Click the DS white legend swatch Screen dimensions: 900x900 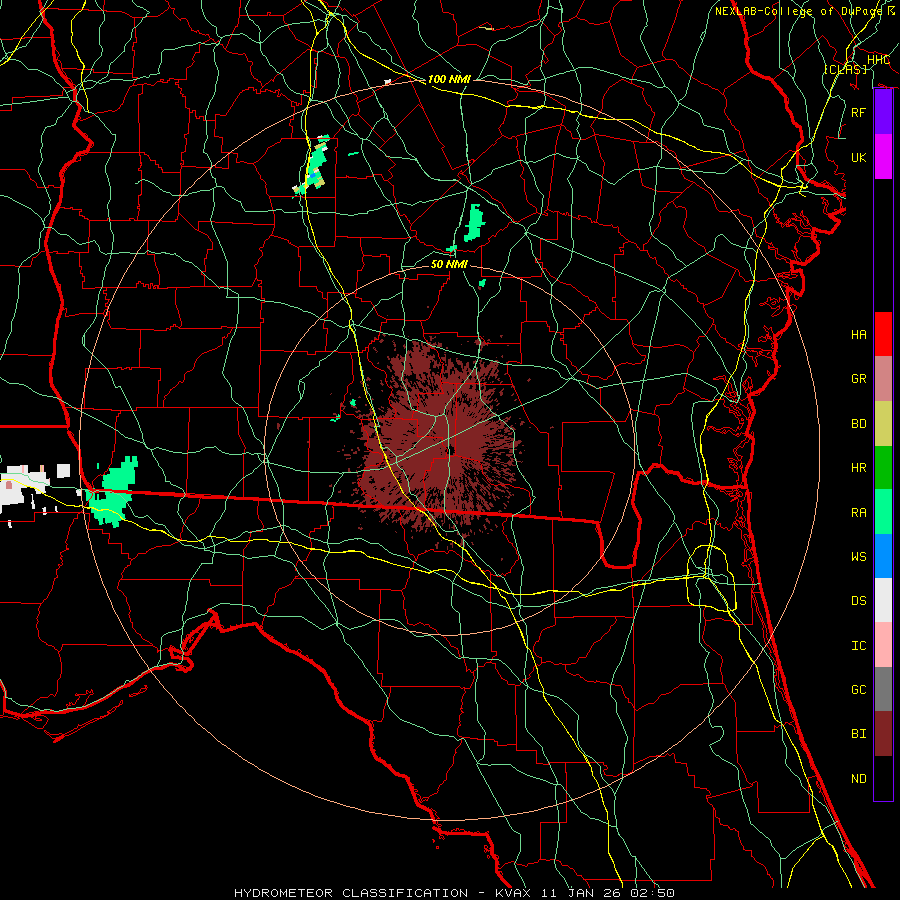pos(883,600)
